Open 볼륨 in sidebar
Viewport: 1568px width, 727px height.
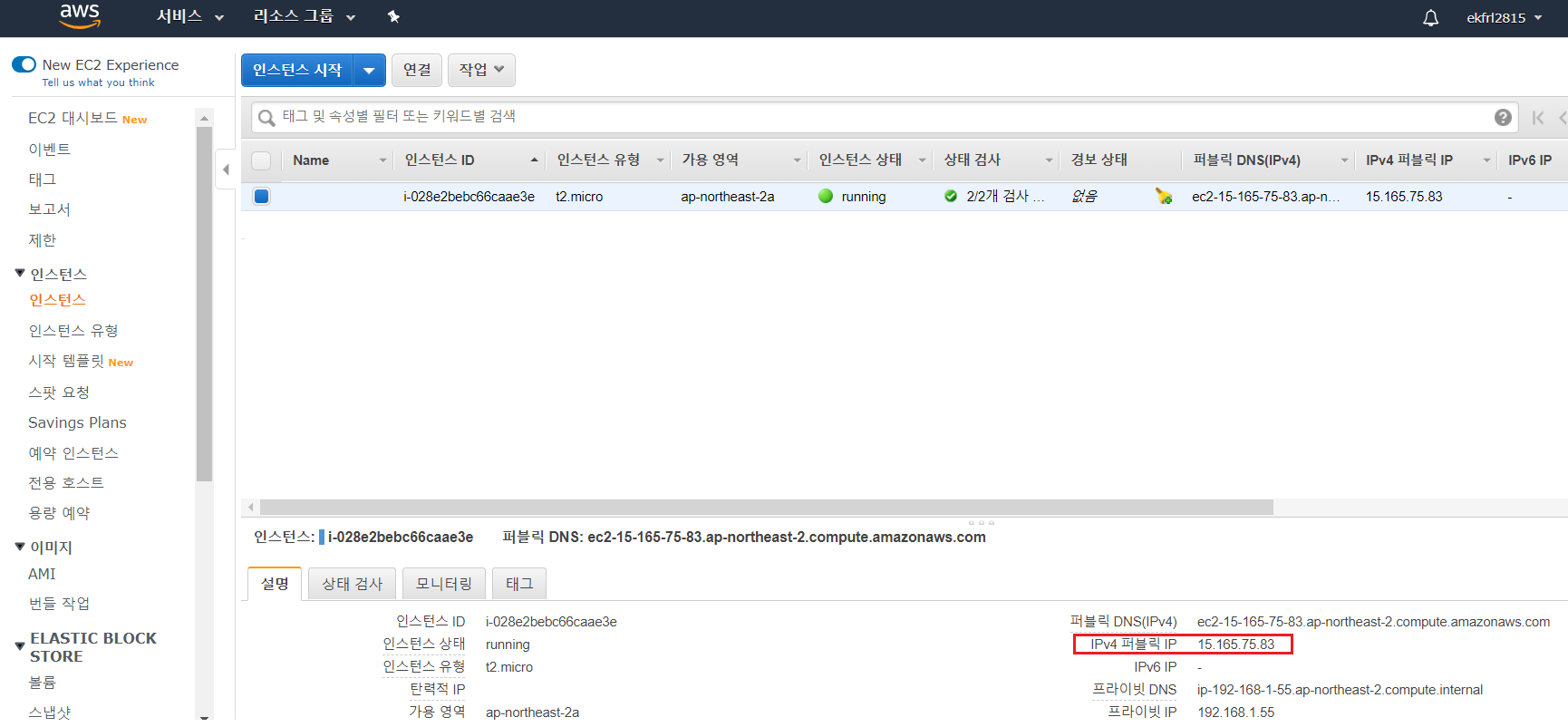[x=42, y=683]
